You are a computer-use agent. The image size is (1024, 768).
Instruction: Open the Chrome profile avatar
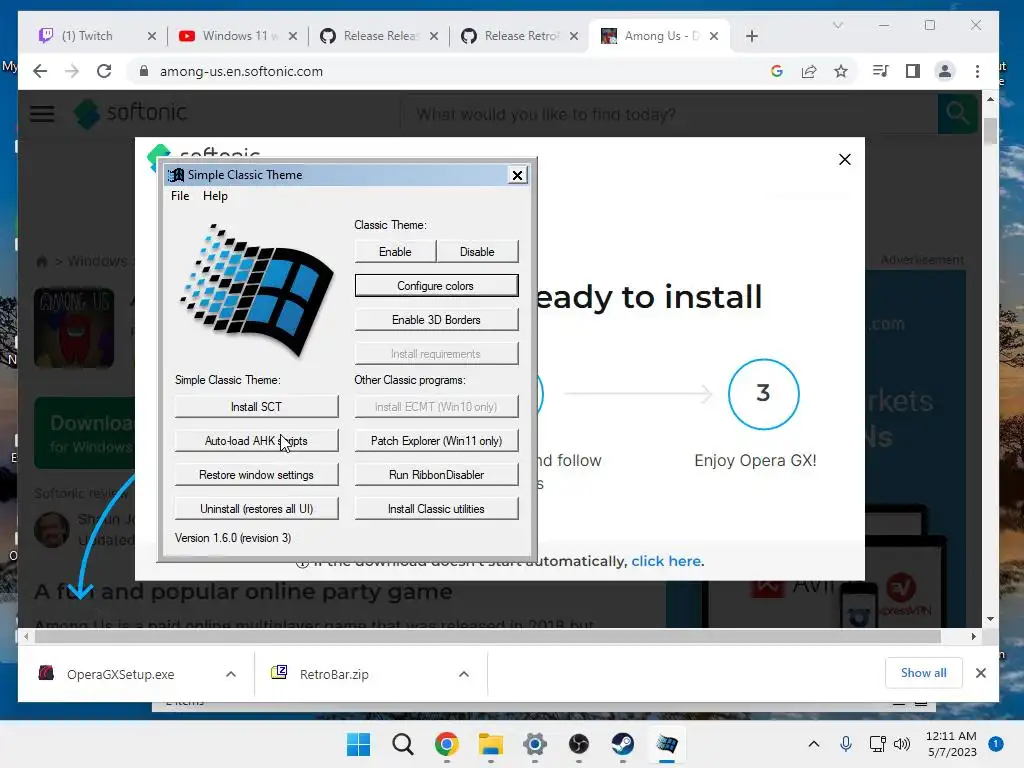tap(944, 71)
